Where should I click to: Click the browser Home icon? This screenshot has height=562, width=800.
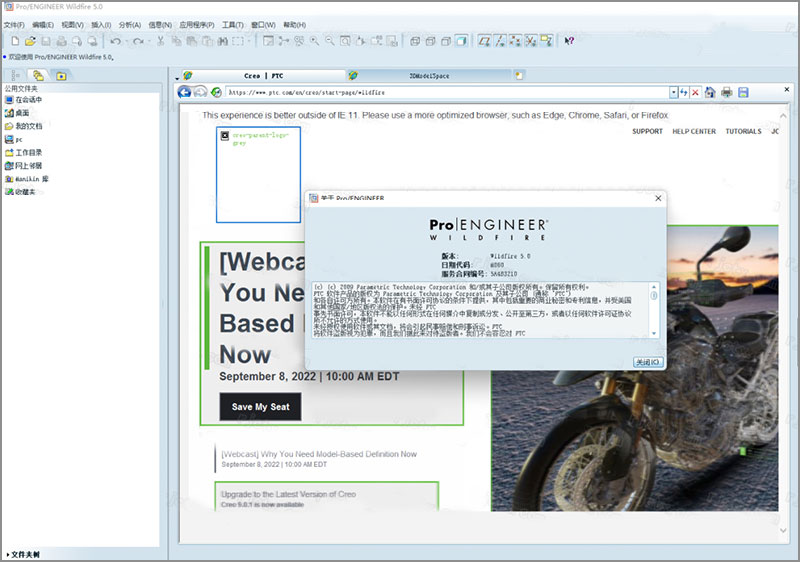(x=709, y=92)
